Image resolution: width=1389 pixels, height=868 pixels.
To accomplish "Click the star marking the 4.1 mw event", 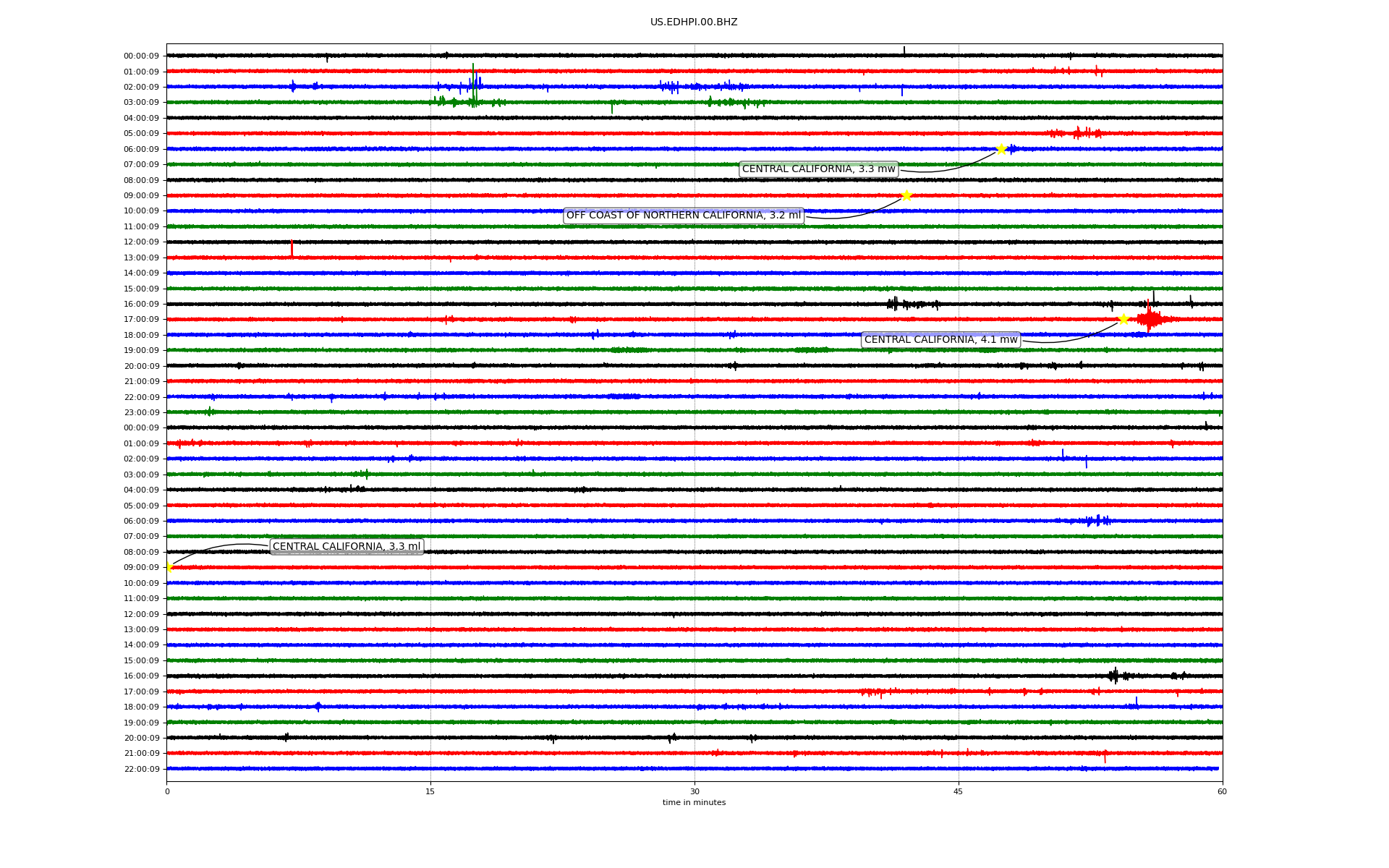I will point(1123,319).
